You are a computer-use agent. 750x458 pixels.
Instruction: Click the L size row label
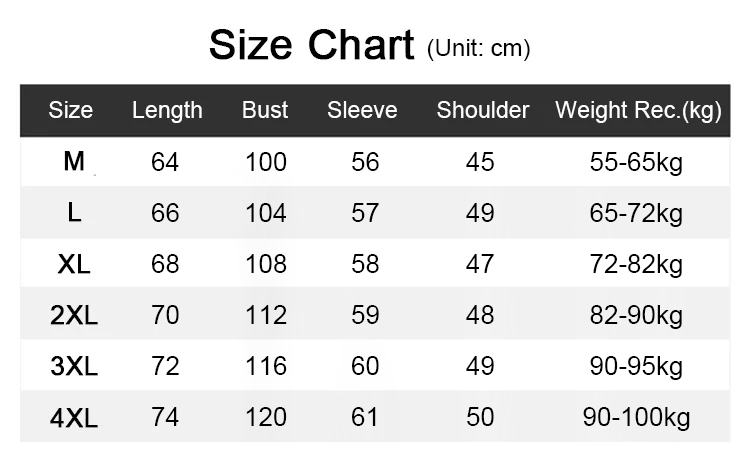click(x=74, y=212)
